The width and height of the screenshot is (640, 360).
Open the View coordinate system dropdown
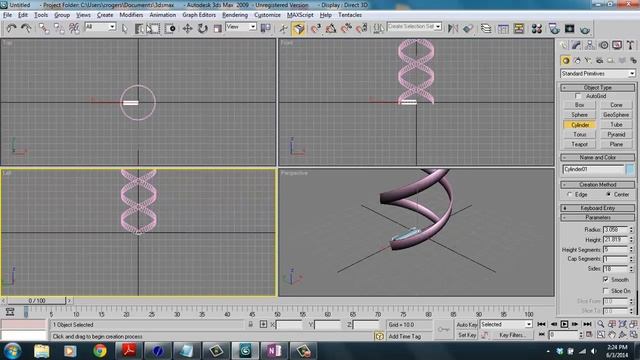pos(241,27)
